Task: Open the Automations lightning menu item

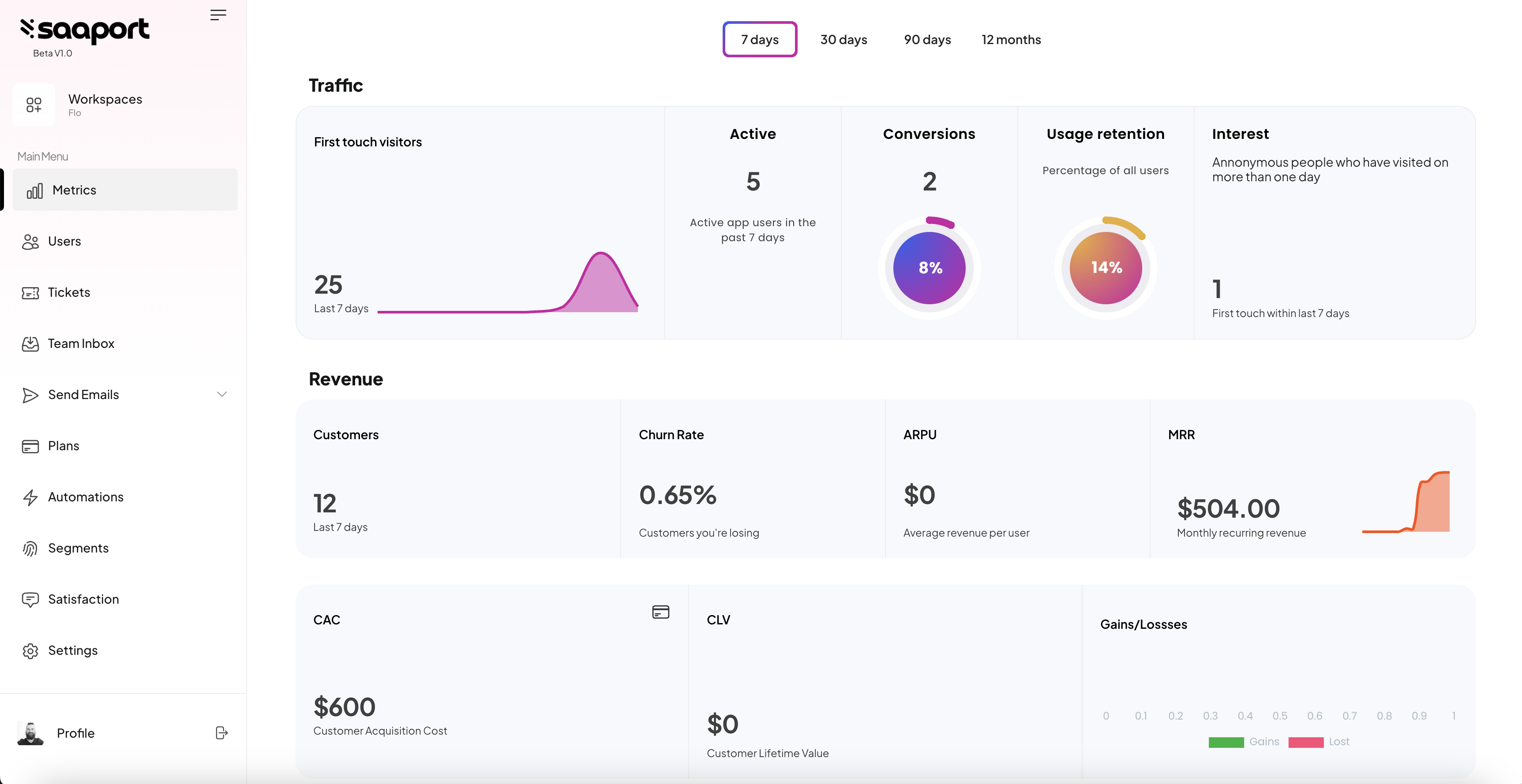Action: (x=85, y=497)
